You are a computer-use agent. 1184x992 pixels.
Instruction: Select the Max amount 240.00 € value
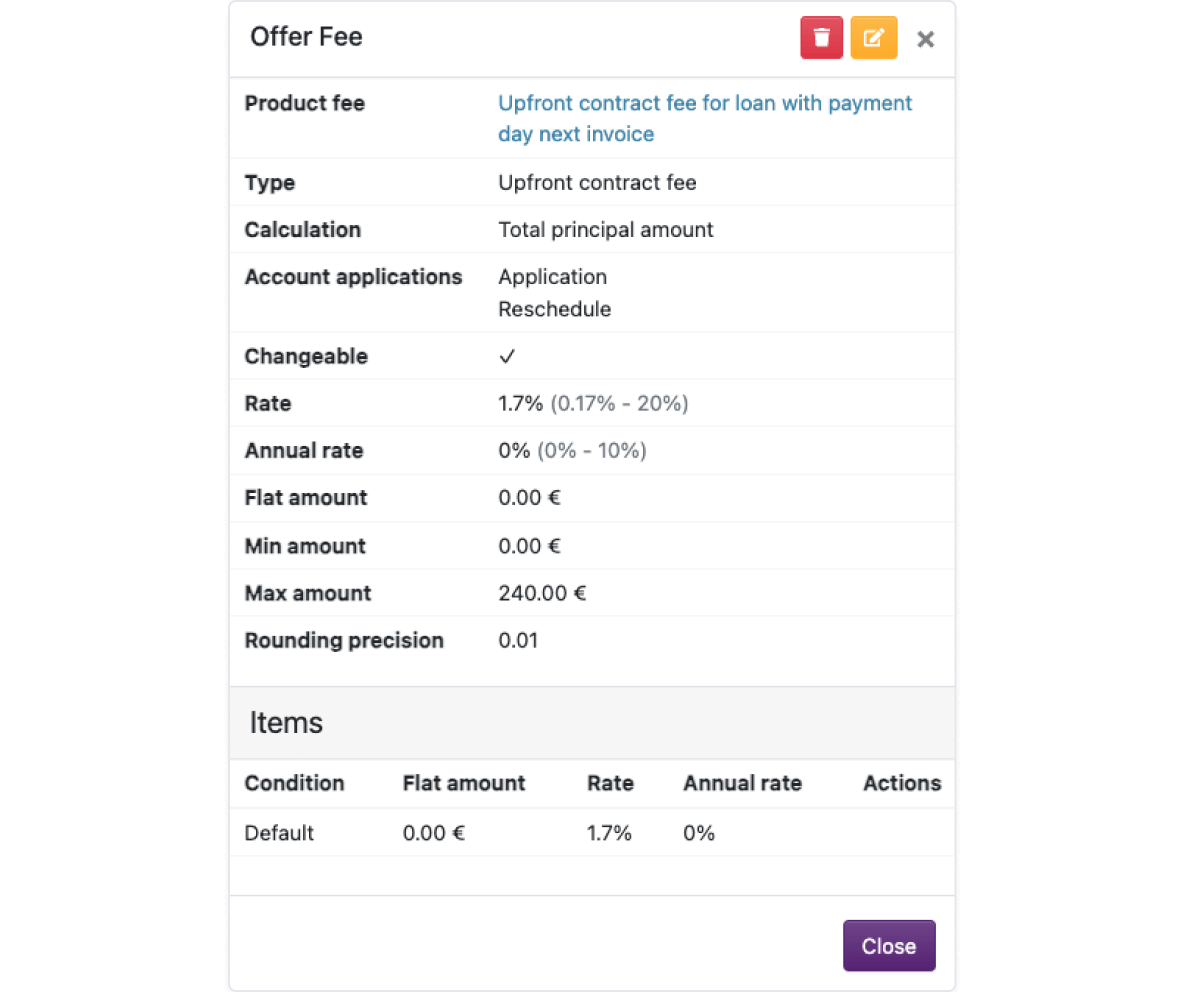click(x=542, y=593)
